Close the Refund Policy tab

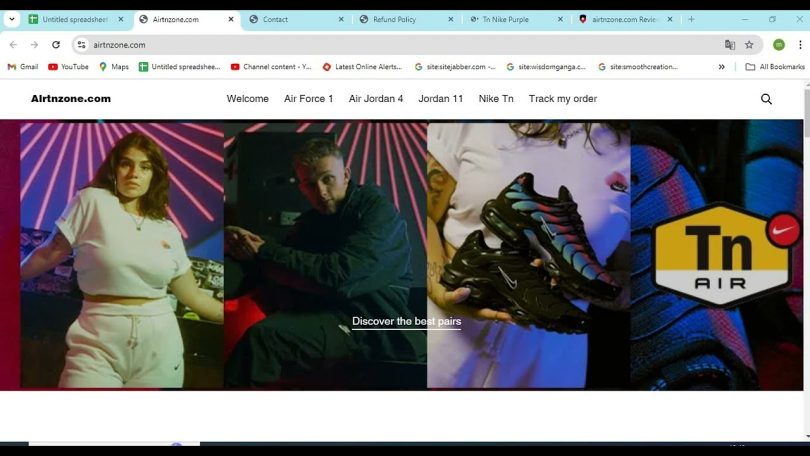tap(450, 19)
